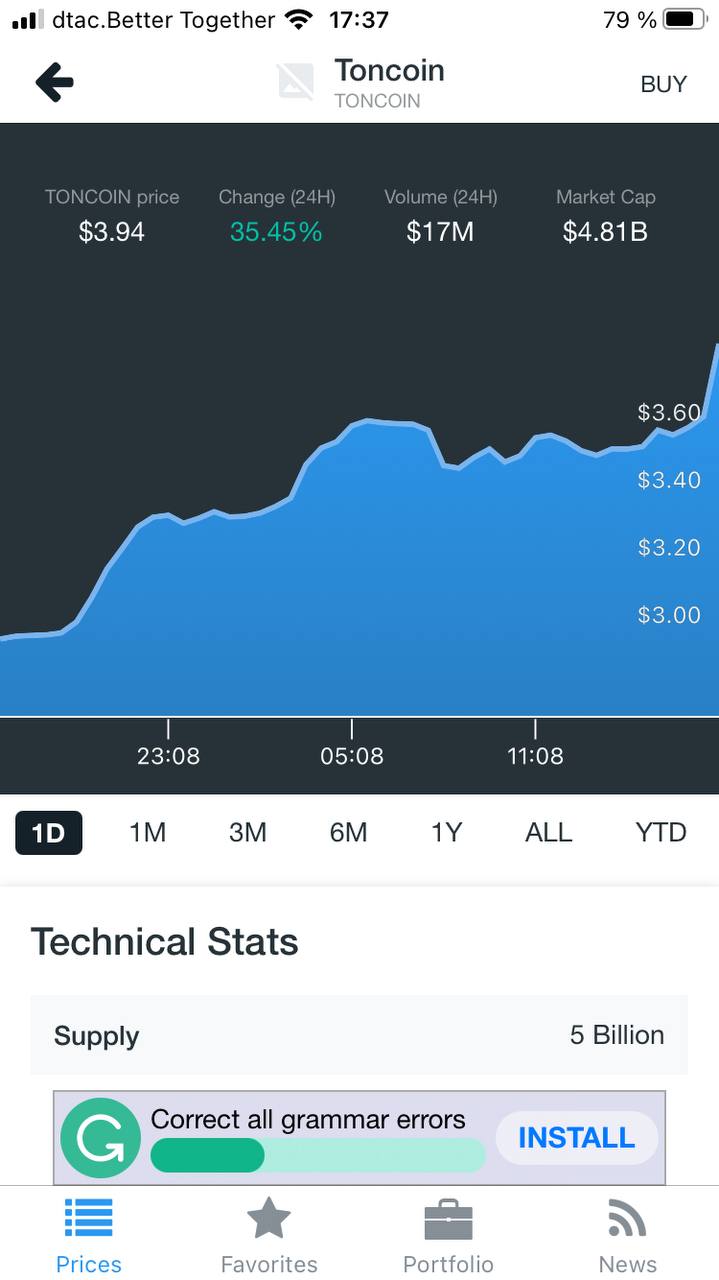The width and height of the screenshot is (719, 1280).
Task: Switch chart range to 1M
Action: point(147,832)
